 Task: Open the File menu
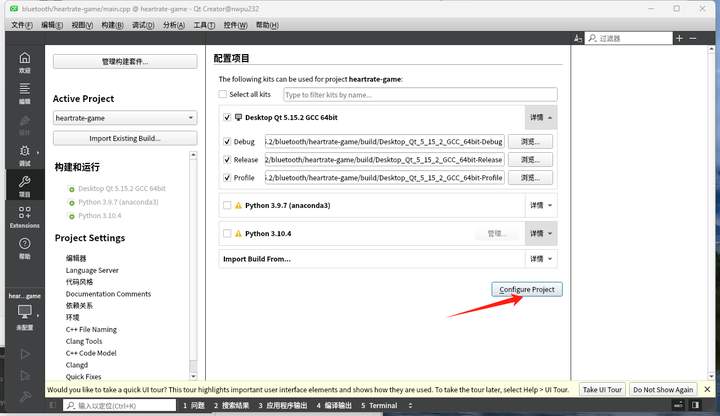click(22, 25)
